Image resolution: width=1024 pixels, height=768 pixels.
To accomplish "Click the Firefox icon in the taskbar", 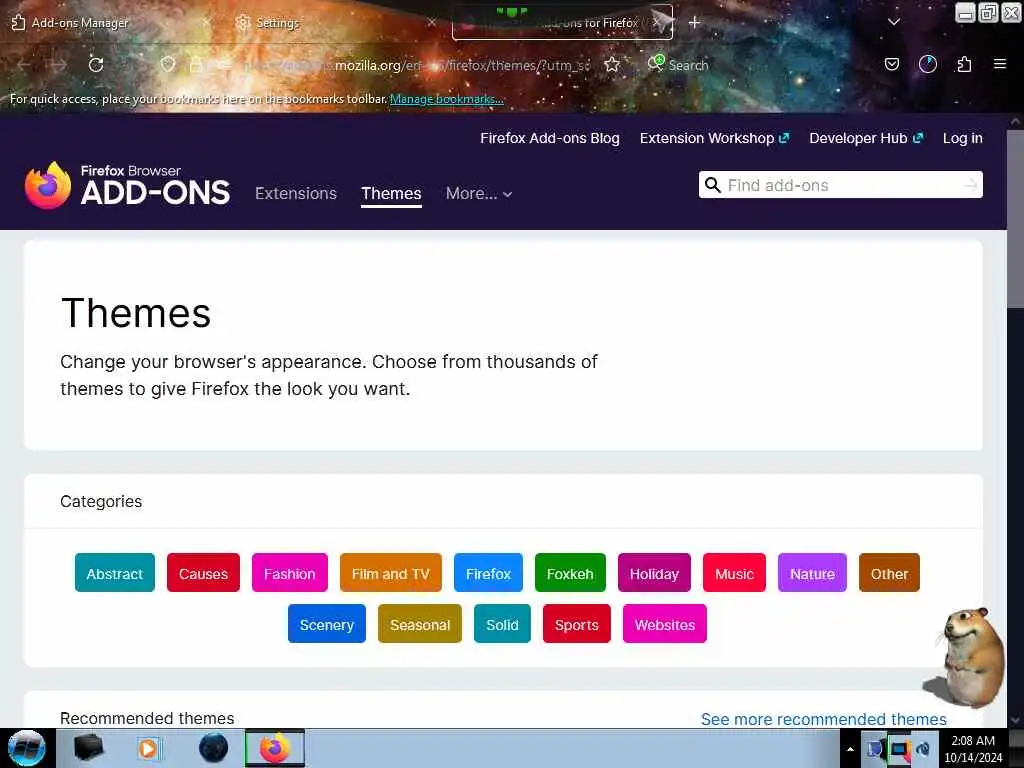I will [275, 748].
